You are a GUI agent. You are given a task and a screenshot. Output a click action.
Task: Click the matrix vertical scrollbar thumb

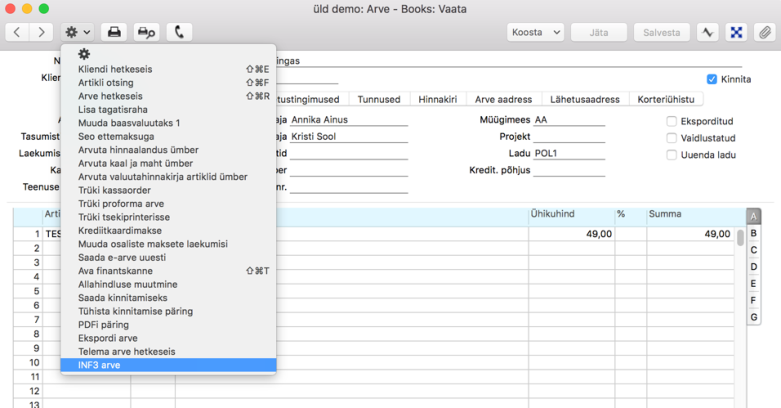point(740,237)
